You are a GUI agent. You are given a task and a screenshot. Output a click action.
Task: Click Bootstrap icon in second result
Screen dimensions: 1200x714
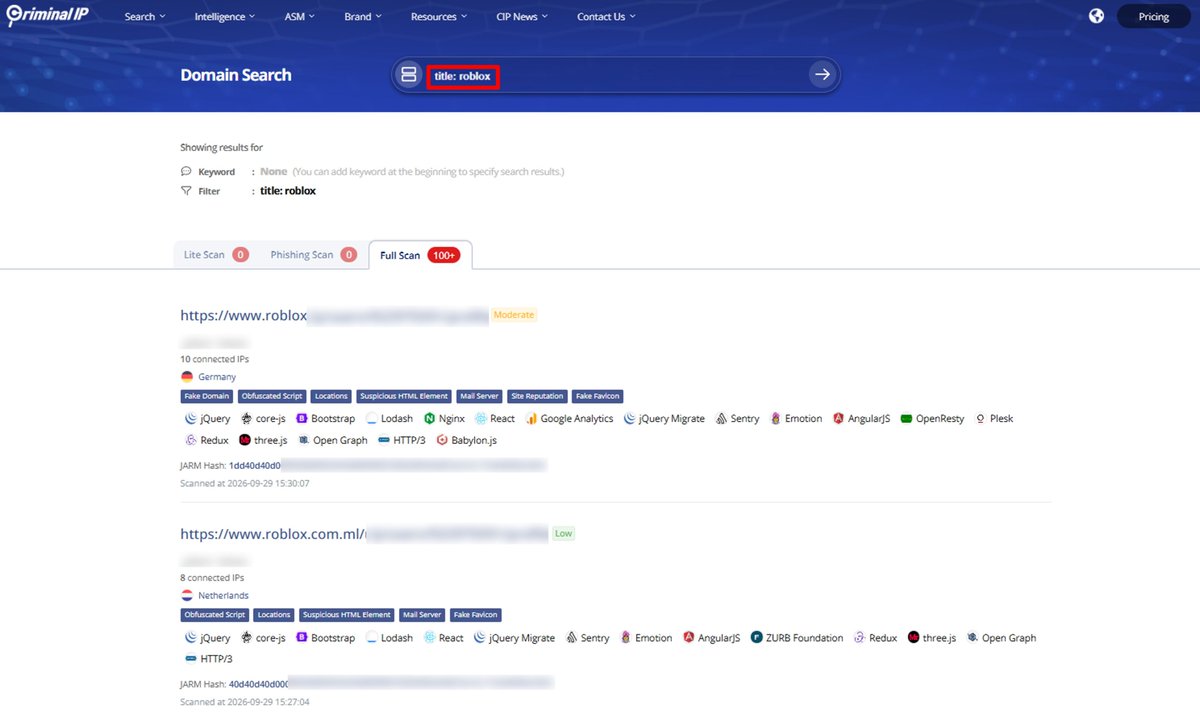tap(301, 638)
